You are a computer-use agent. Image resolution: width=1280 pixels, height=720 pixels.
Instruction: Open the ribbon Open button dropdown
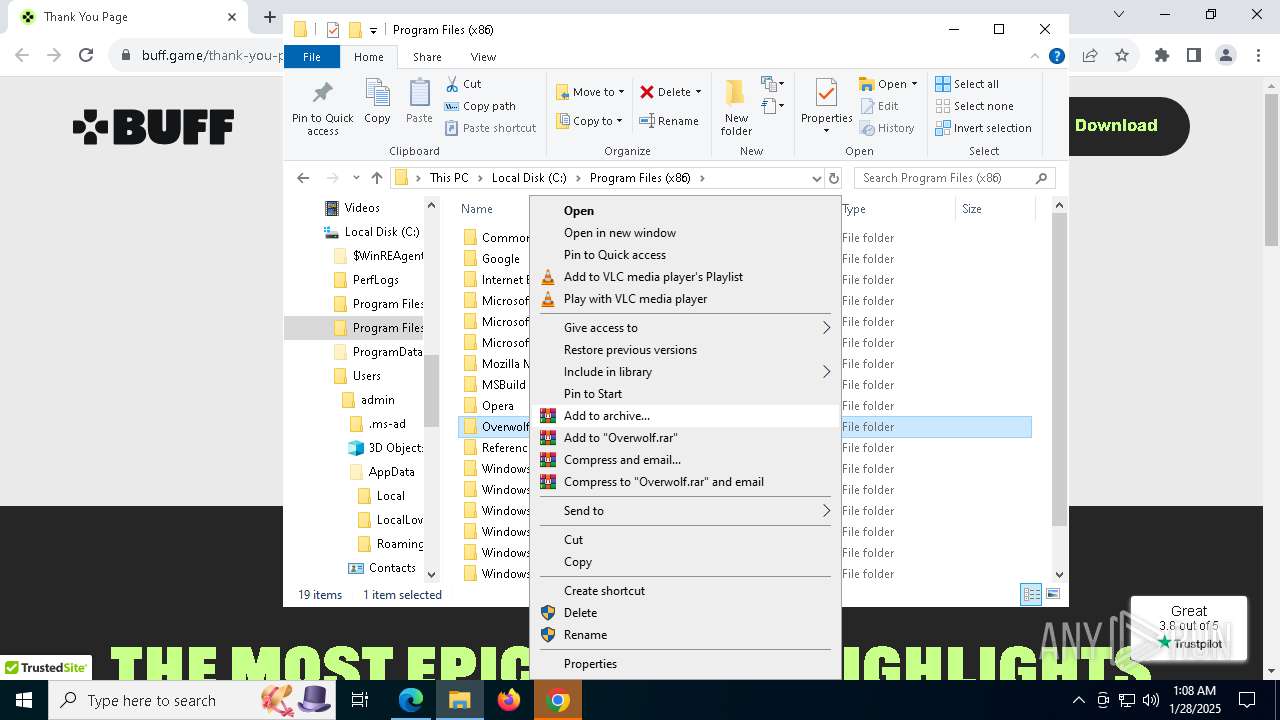[913, 84]
